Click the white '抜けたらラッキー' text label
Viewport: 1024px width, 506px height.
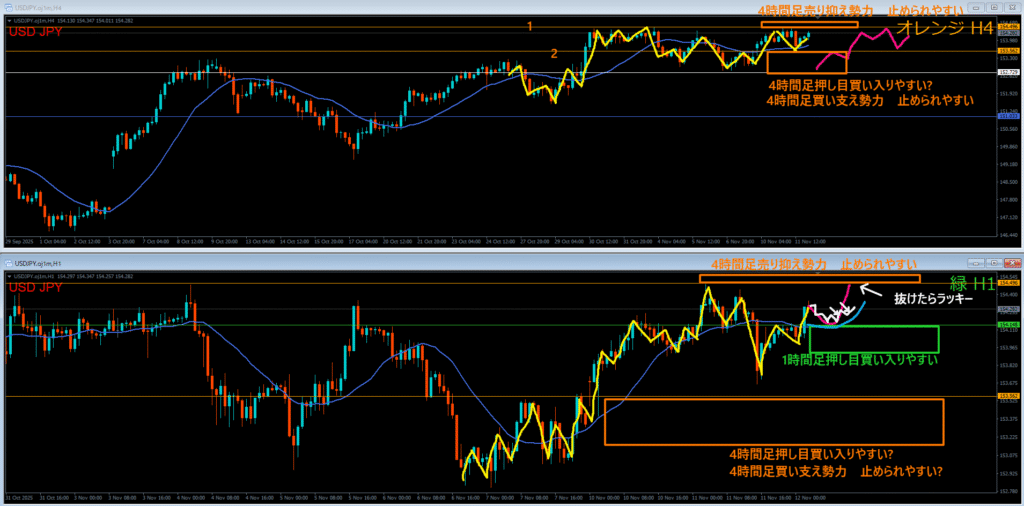click(x=933, y=299)
